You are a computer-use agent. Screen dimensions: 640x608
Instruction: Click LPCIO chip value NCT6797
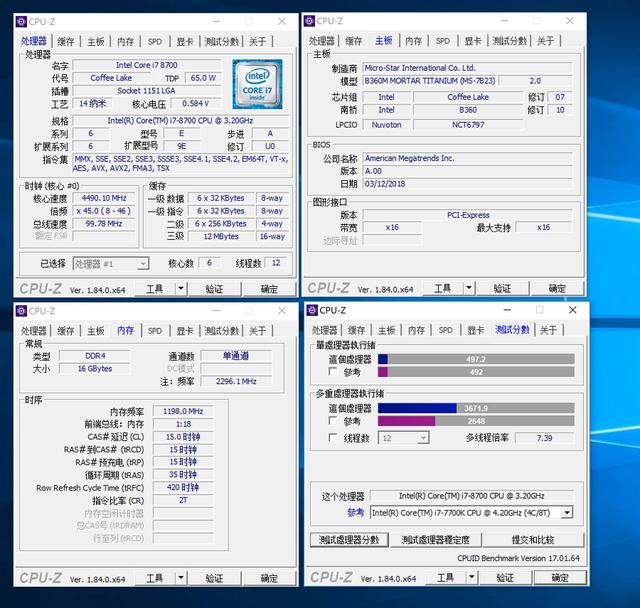[x=468, y=125]
